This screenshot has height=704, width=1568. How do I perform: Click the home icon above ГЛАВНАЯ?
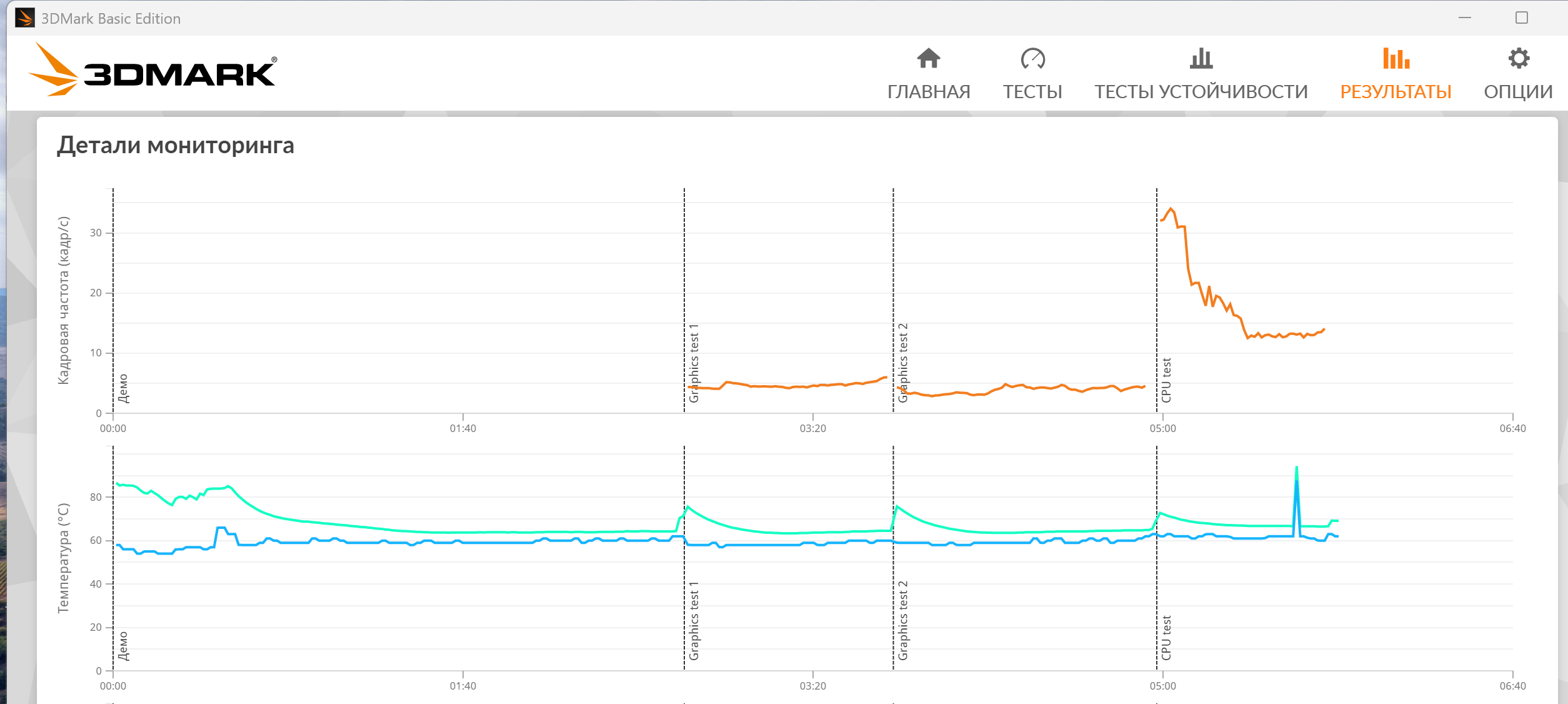928,58
